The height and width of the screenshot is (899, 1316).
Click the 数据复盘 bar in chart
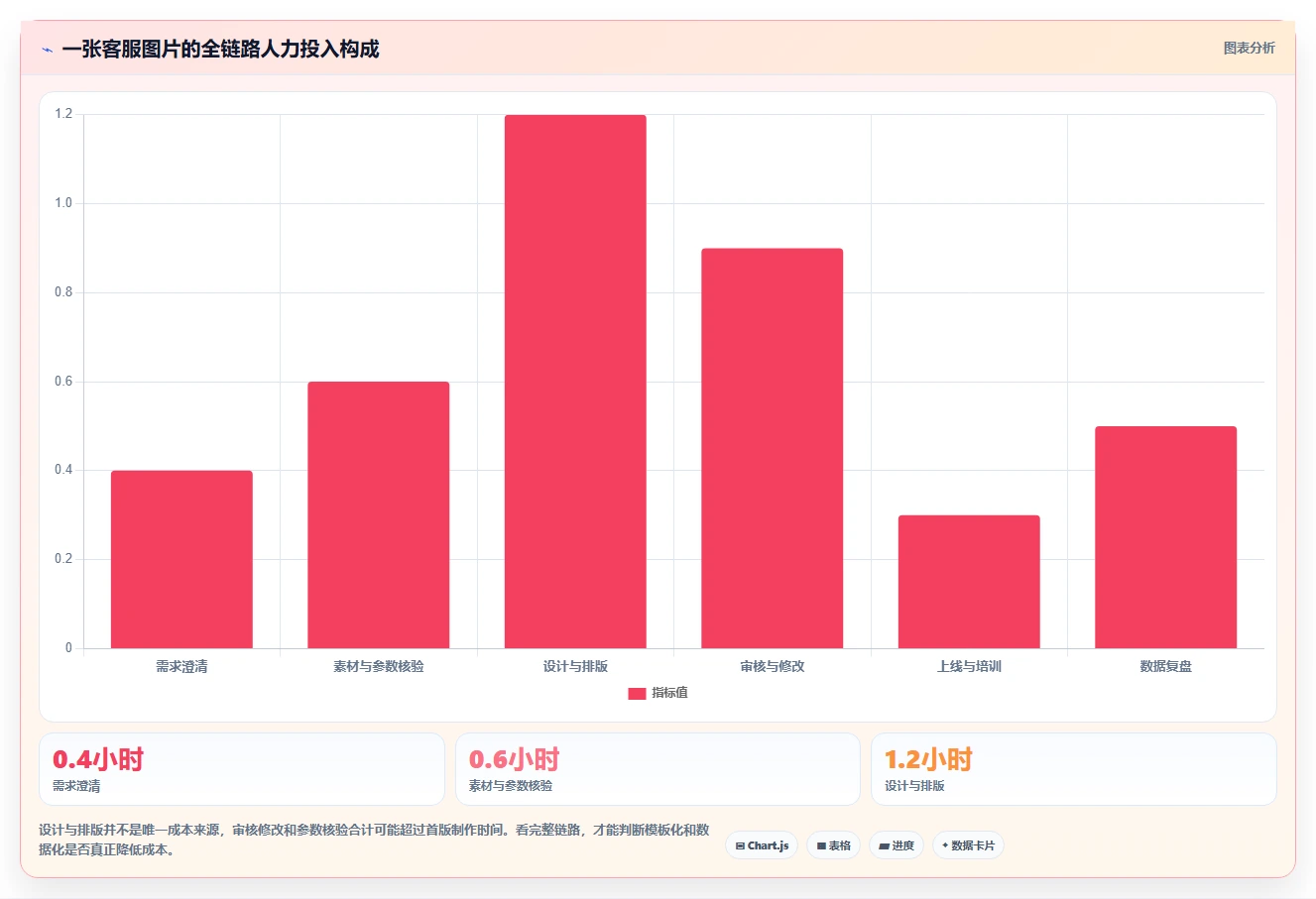(1166, 537)
